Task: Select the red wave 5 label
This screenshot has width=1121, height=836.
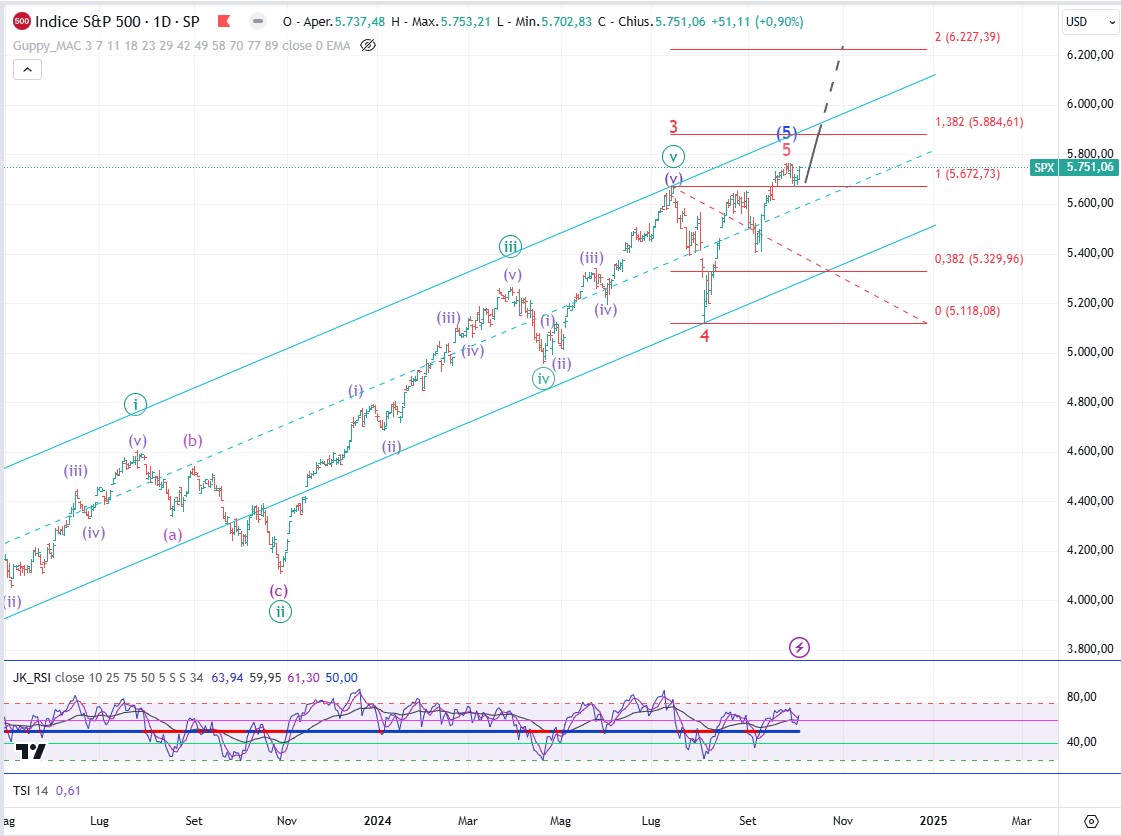Action: 786,150
